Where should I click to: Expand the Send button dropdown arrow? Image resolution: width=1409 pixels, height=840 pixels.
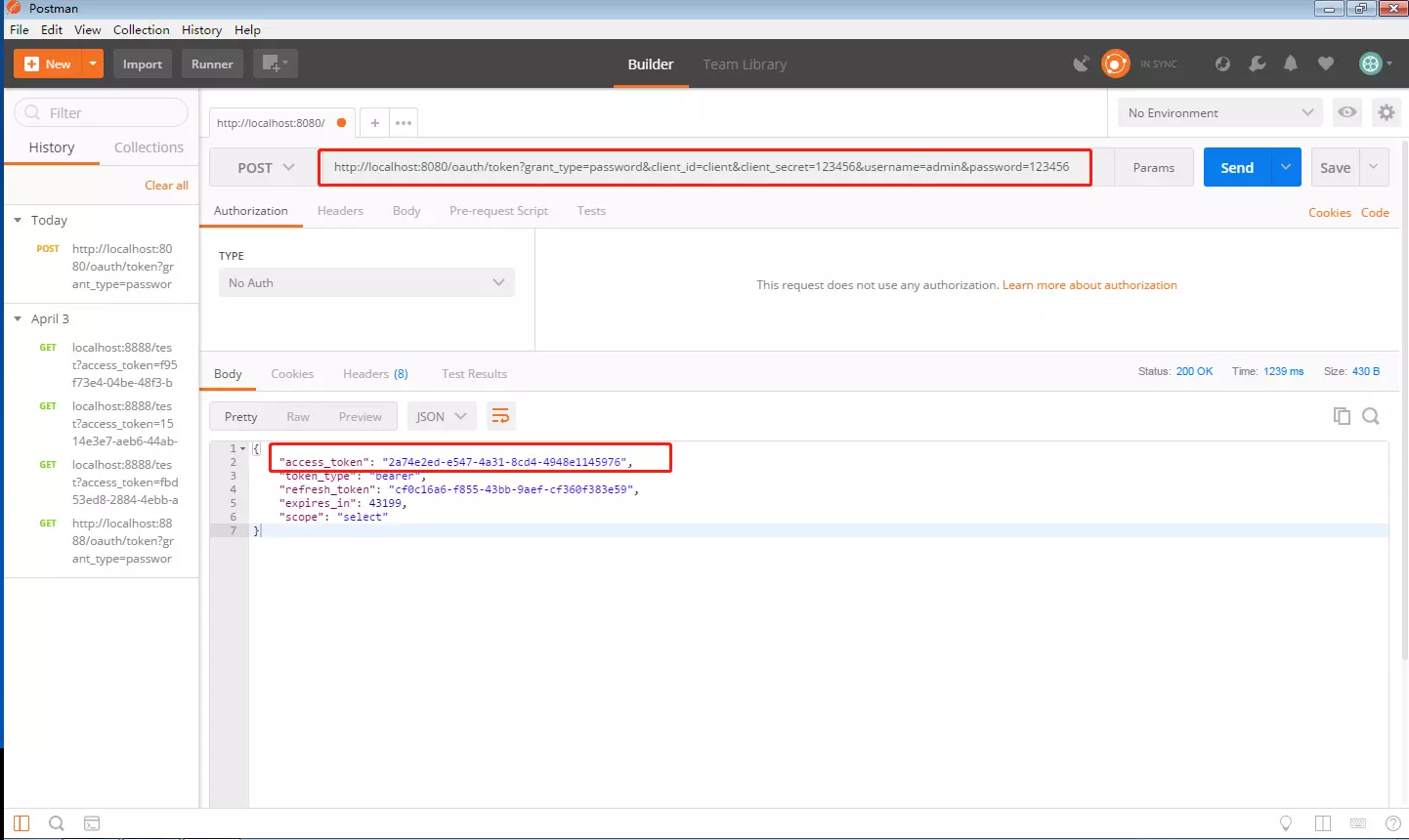pos(1286,167)
